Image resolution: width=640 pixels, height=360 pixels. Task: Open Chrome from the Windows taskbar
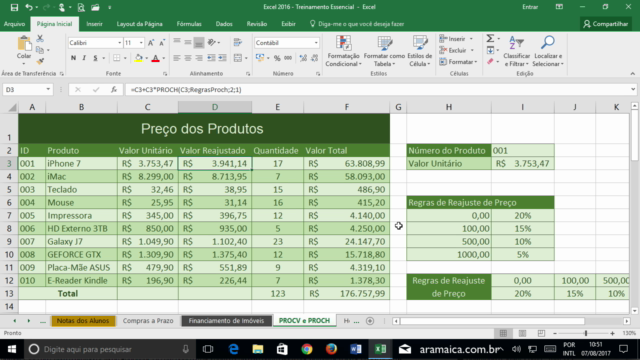tap(307, 349)
